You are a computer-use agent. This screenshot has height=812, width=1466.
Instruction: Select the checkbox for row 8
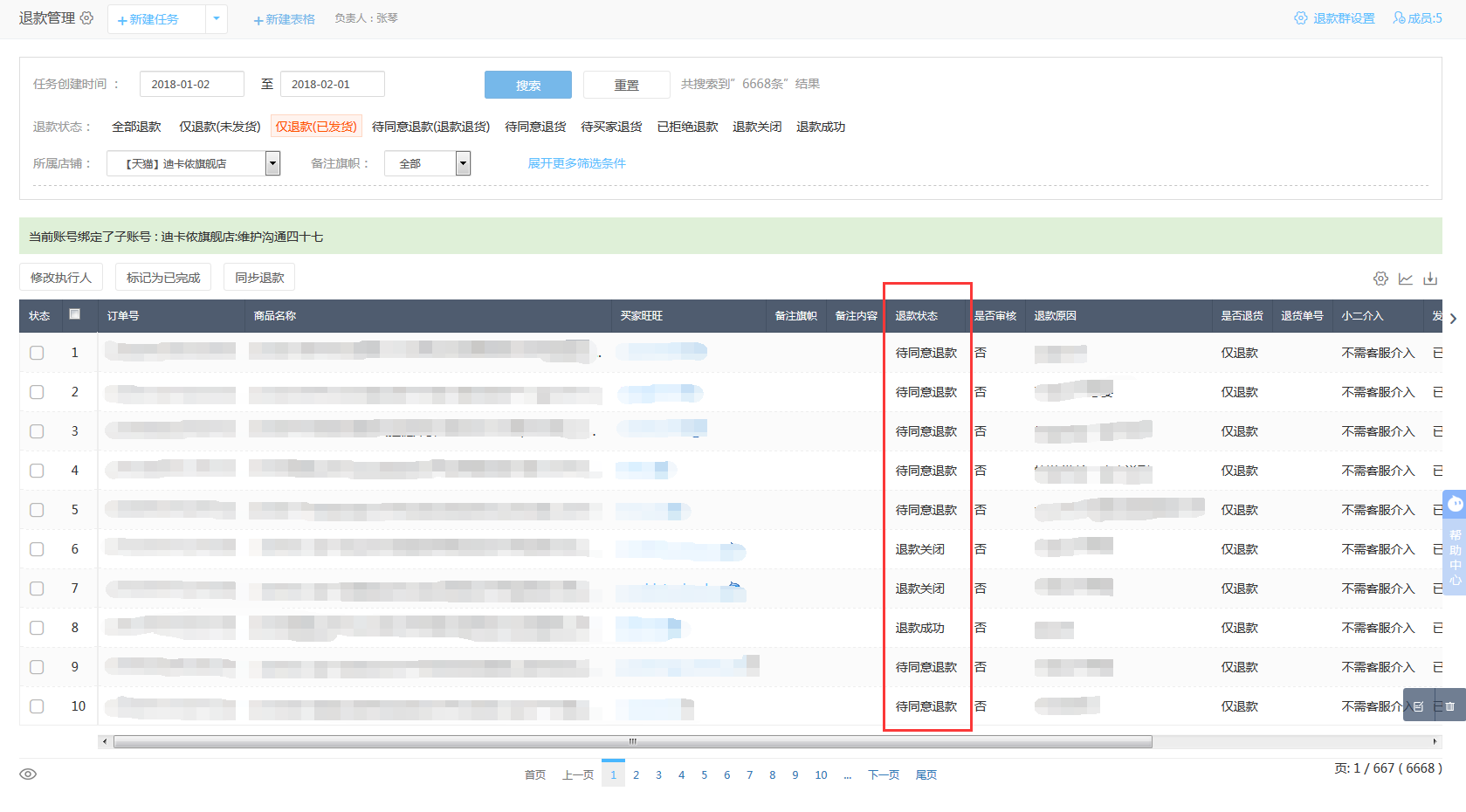click(x=37, y=628)
